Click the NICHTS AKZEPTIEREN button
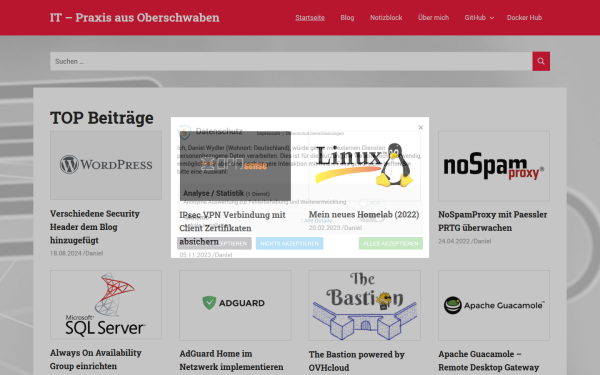The height and width of the screenshot is (375, 600). coord(289,243)
